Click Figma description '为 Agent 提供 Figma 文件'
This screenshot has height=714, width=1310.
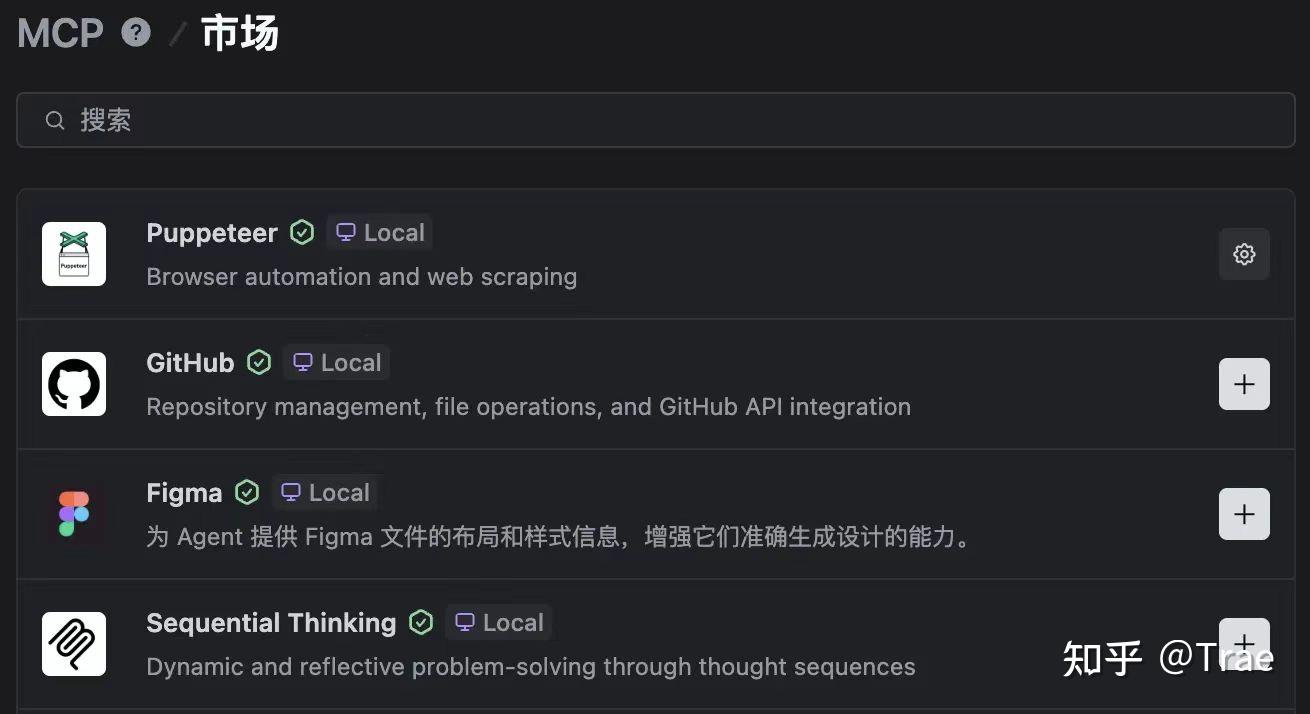coord(560,537)
